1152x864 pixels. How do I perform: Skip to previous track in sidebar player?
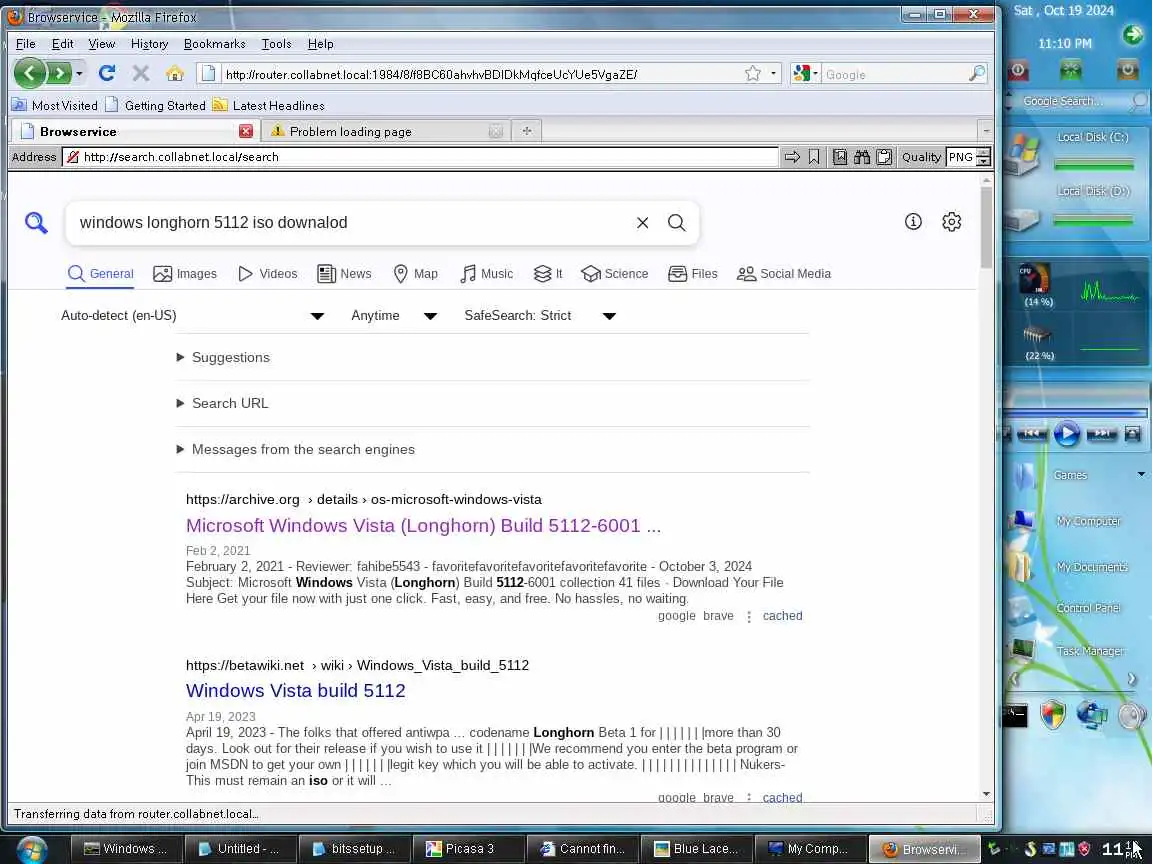coord(1032,434)
